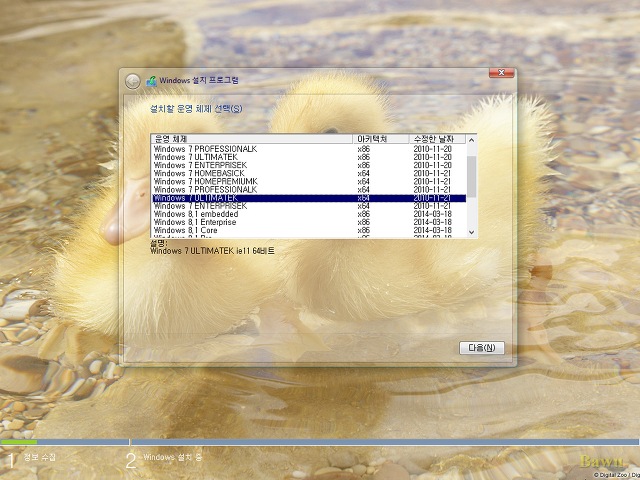This screenshot has width=640, height=480.
Task: Select Windows 7 ENTERPRISEK x64 row
Action: [309, 206]
